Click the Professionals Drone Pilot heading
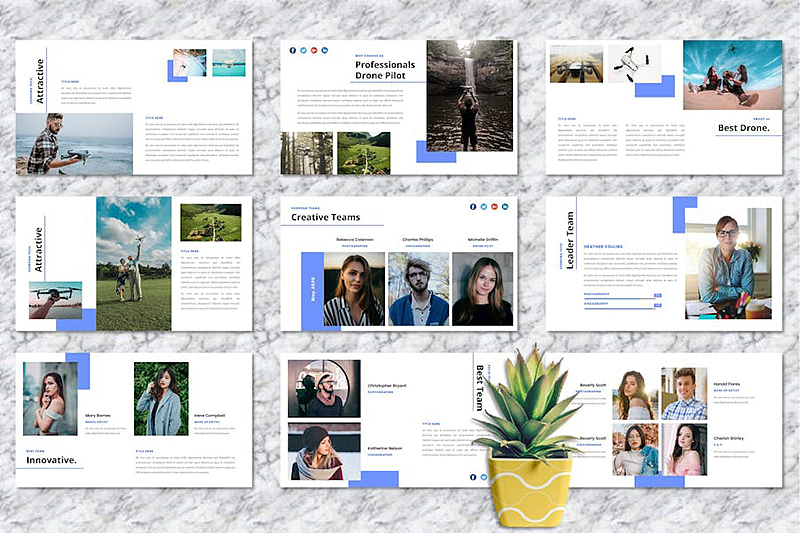 point(385,70)
